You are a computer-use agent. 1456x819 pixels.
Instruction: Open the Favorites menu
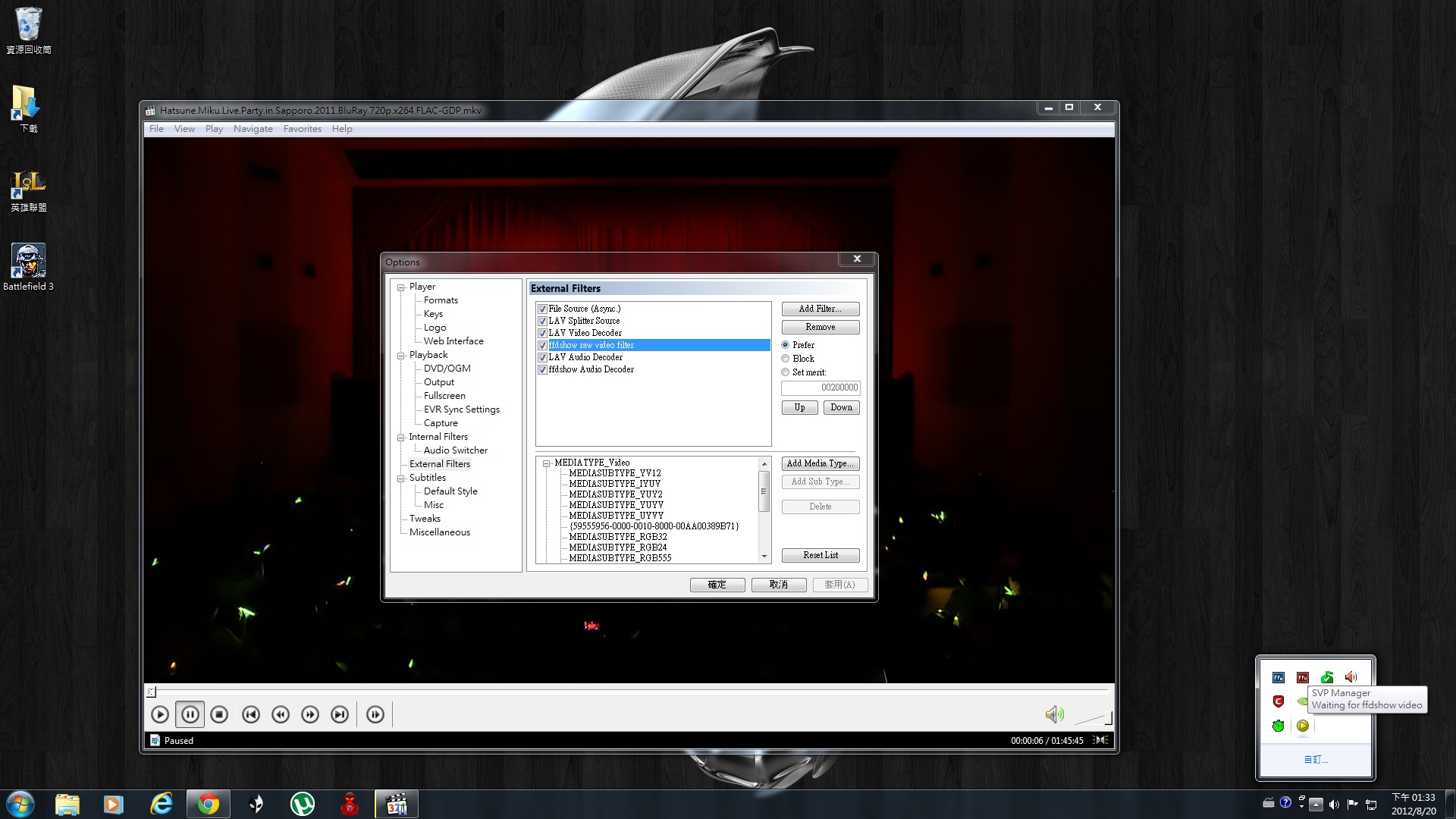click(x=302, y=129)
